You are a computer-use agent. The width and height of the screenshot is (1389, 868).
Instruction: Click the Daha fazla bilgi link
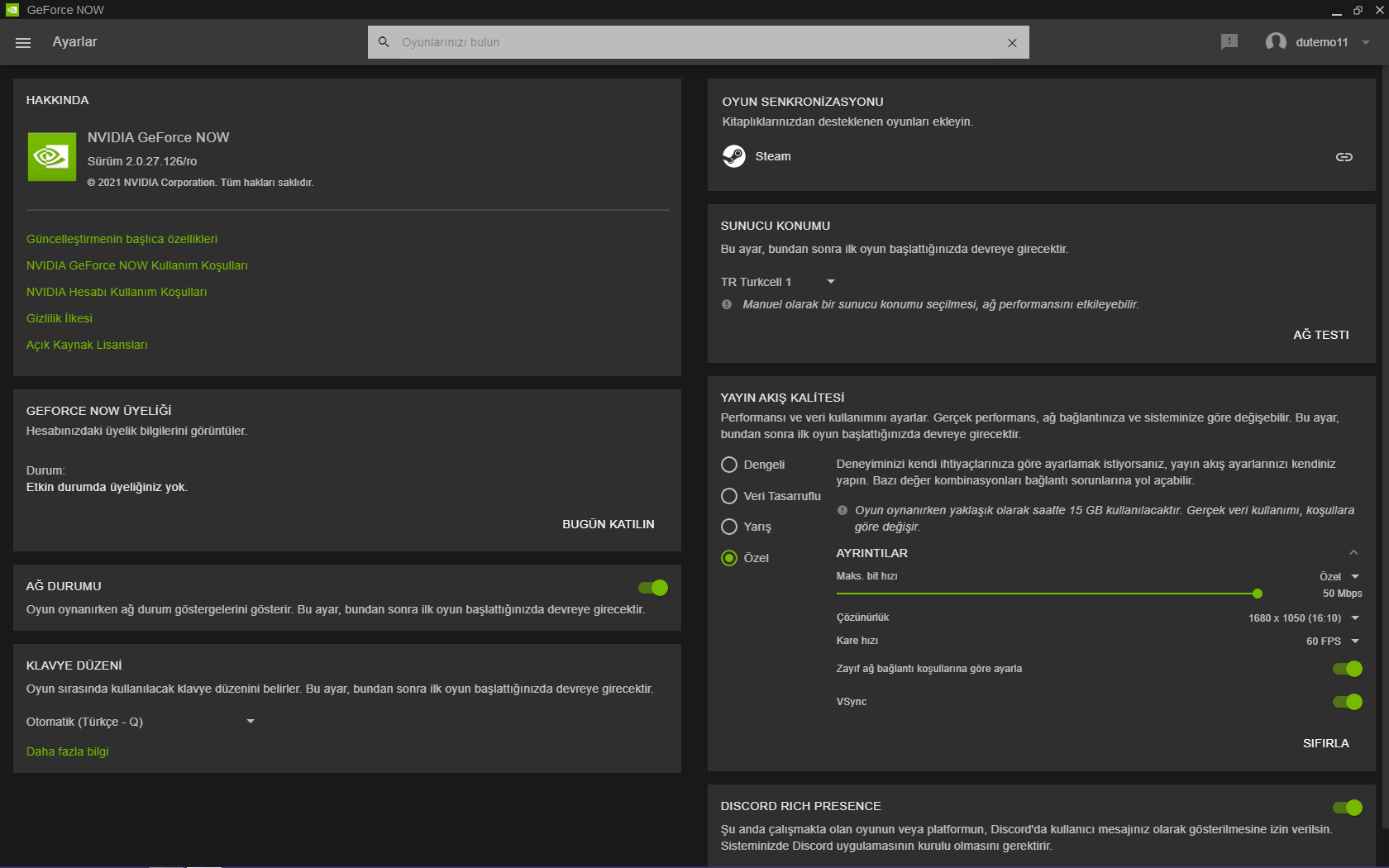click(68, 751)
